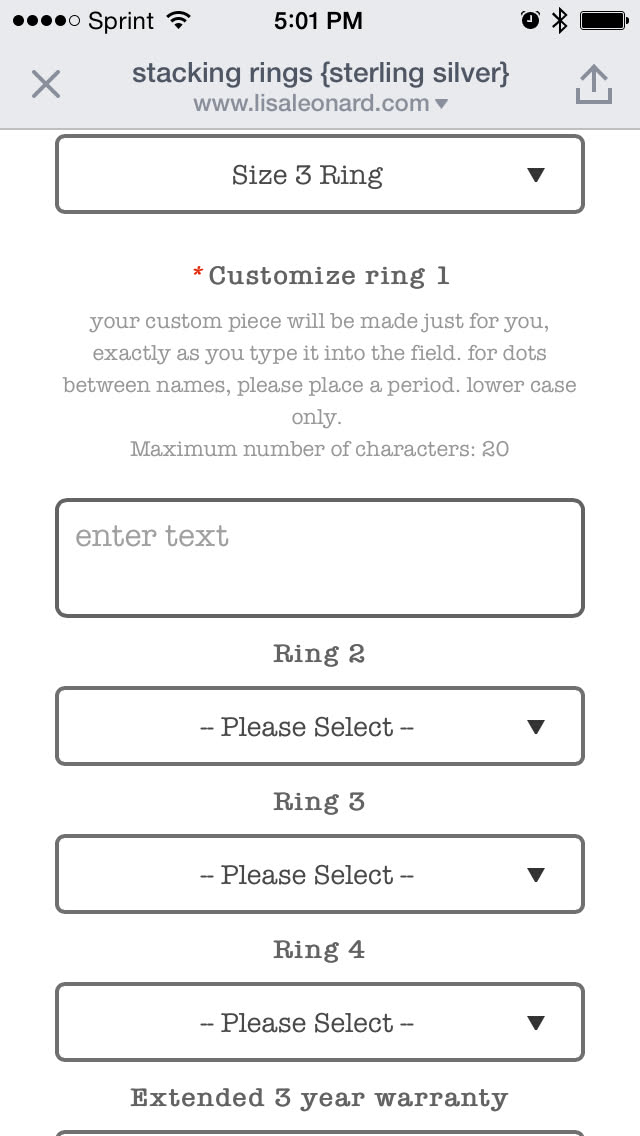The width and height of the screenshot is (640, 1136).
Task: Tap the Ring 3 heading label
Action: [319, 802]
